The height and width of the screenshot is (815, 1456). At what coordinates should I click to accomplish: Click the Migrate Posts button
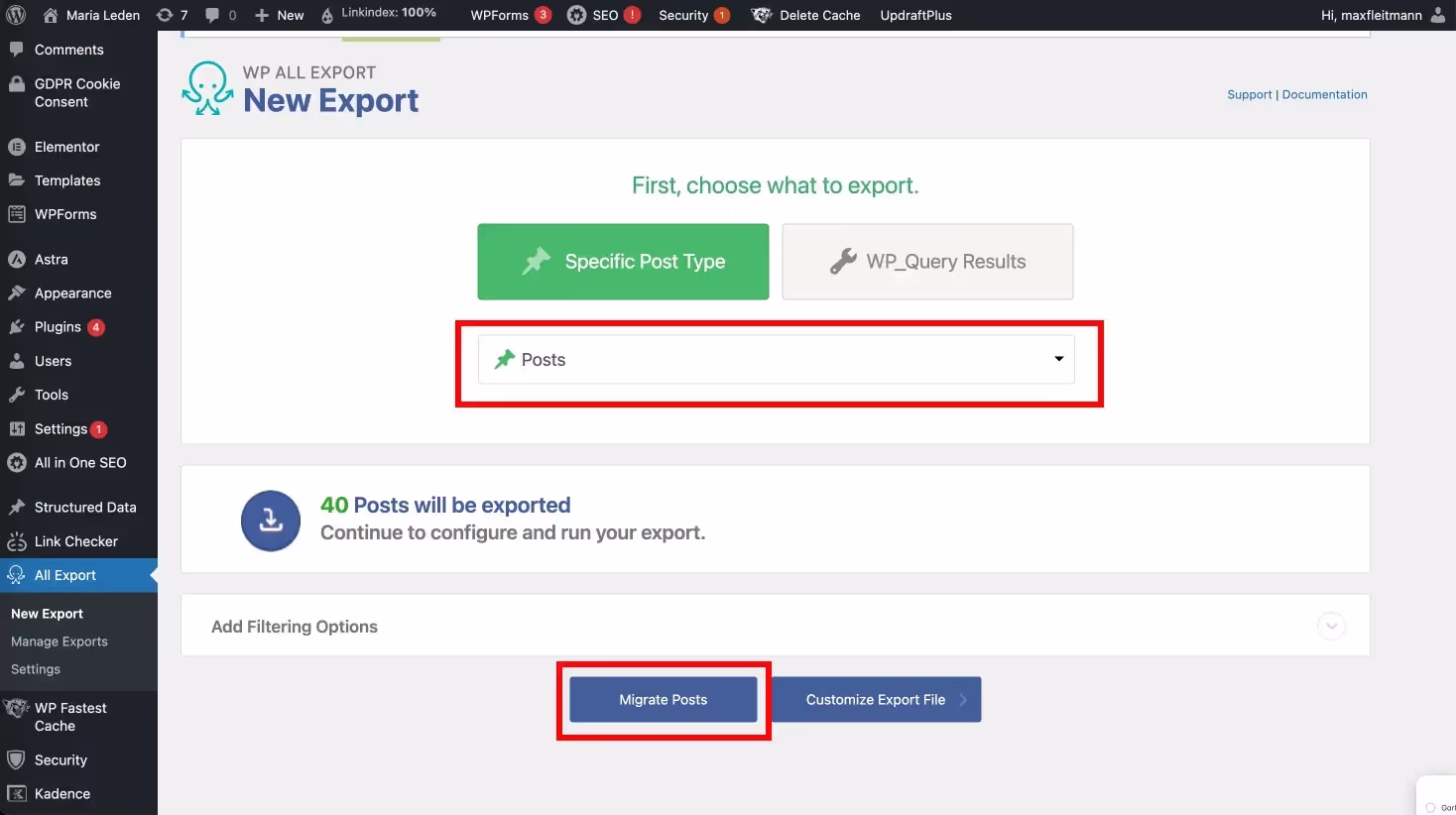(663, 700)
